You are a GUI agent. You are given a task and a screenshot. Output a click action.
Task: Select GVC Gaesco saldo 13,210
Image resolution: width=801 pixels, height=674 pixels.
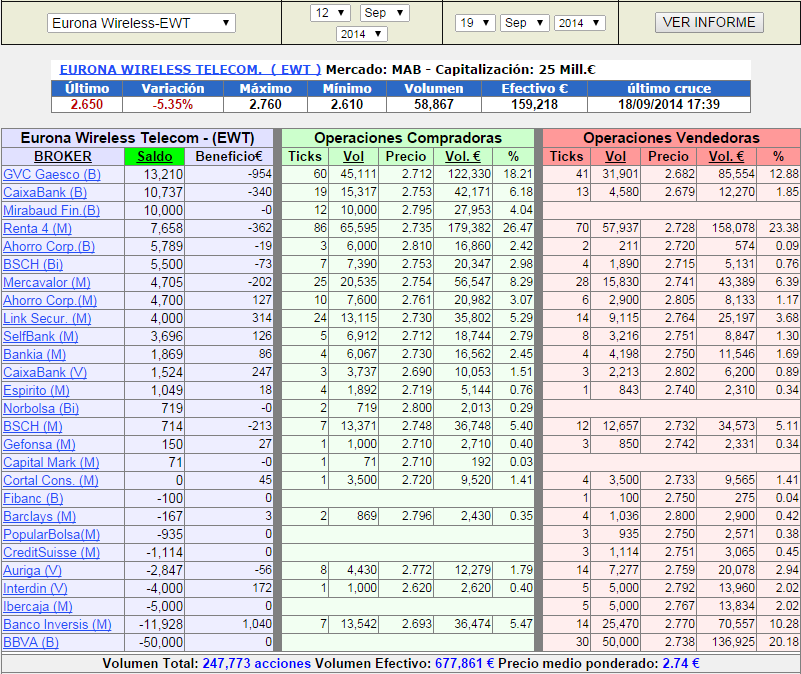click(163, 174)
